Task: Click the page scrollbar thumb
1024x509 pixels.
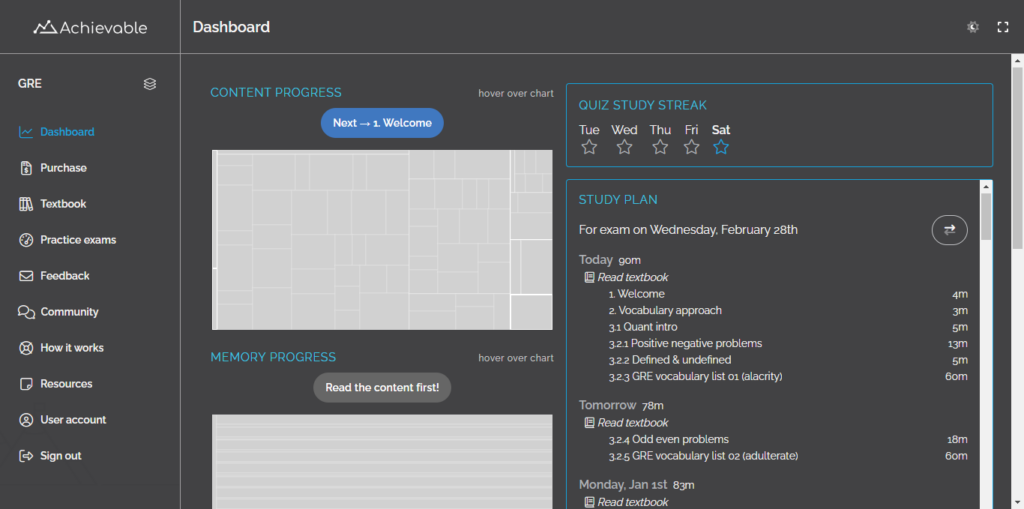Action: tap(1017, 157)
